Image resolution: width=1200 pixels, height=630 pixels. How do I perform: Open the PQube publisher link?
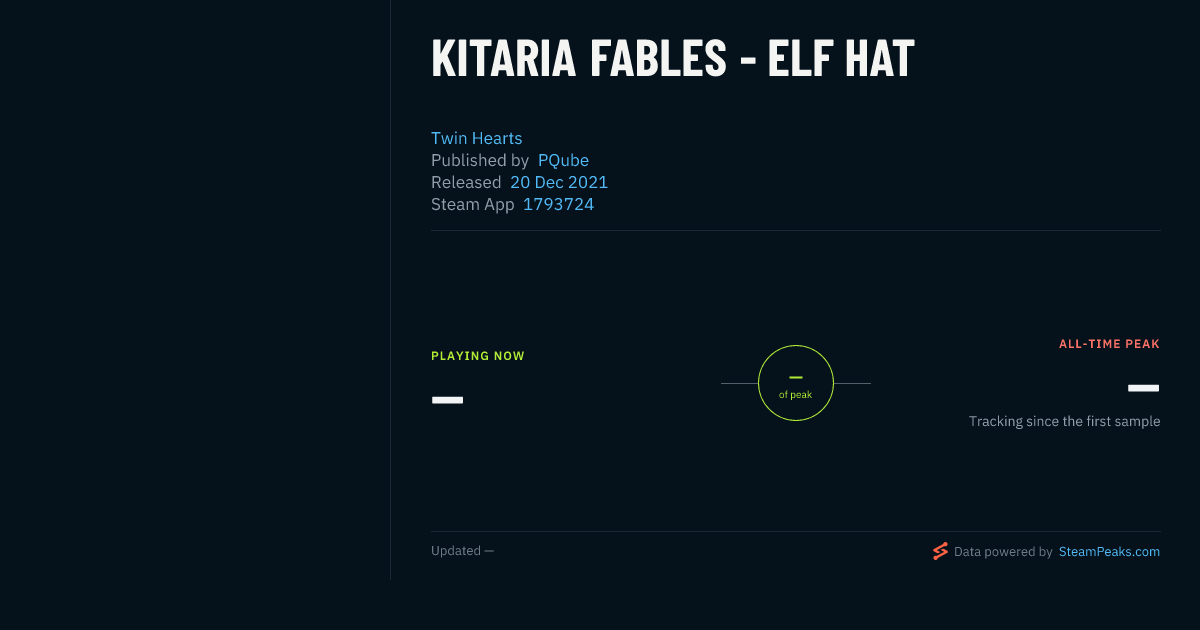point(563,160)
